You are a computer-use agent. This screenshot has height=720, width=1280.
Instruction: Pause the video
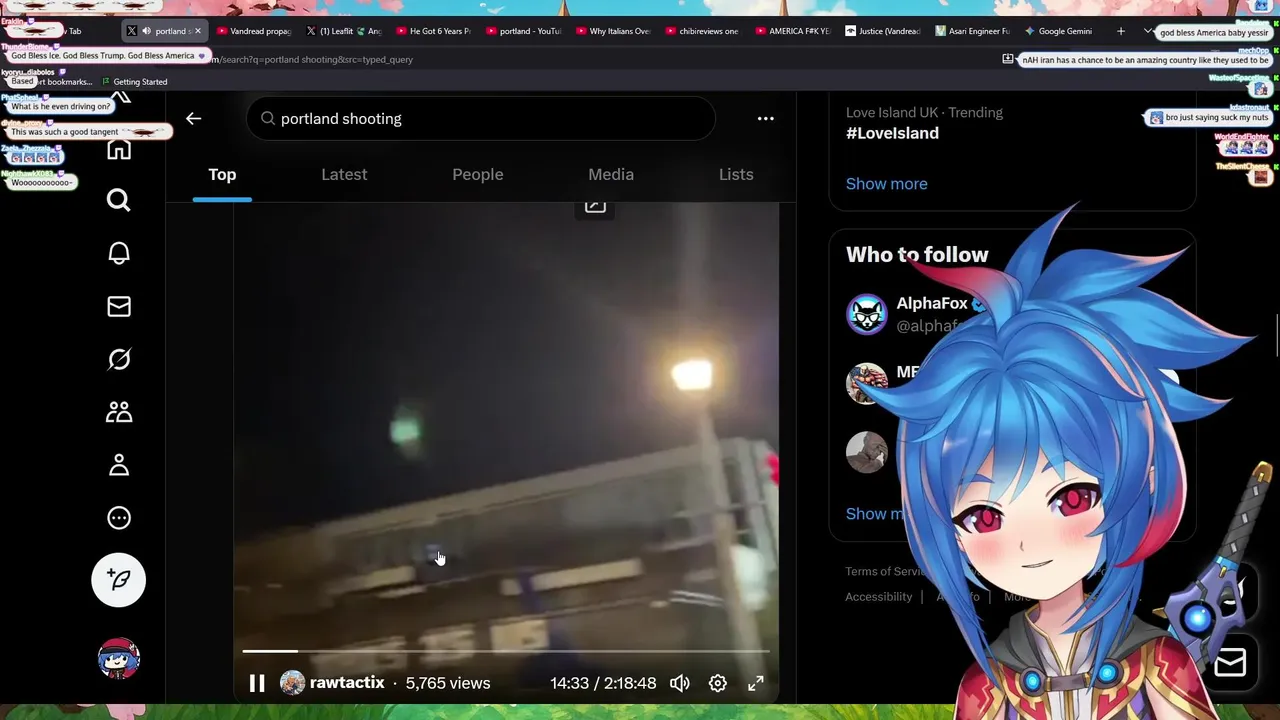257,683
